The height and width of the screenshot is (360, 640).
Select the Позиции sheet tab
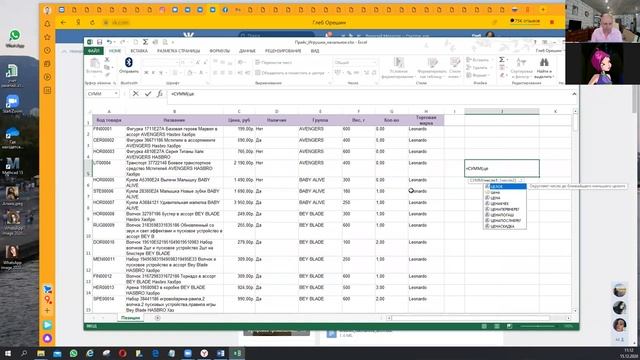(x=130, y=318)
